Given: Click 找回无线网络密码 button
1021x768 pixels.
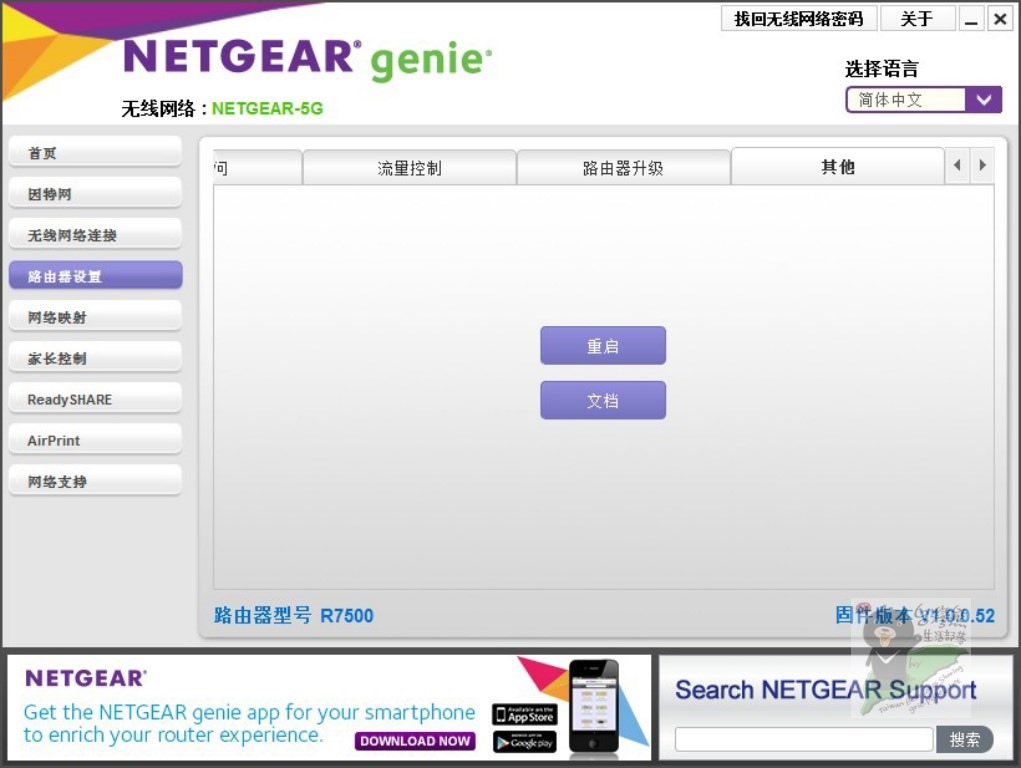Looking at the screenshot, I should click(799, 19).
